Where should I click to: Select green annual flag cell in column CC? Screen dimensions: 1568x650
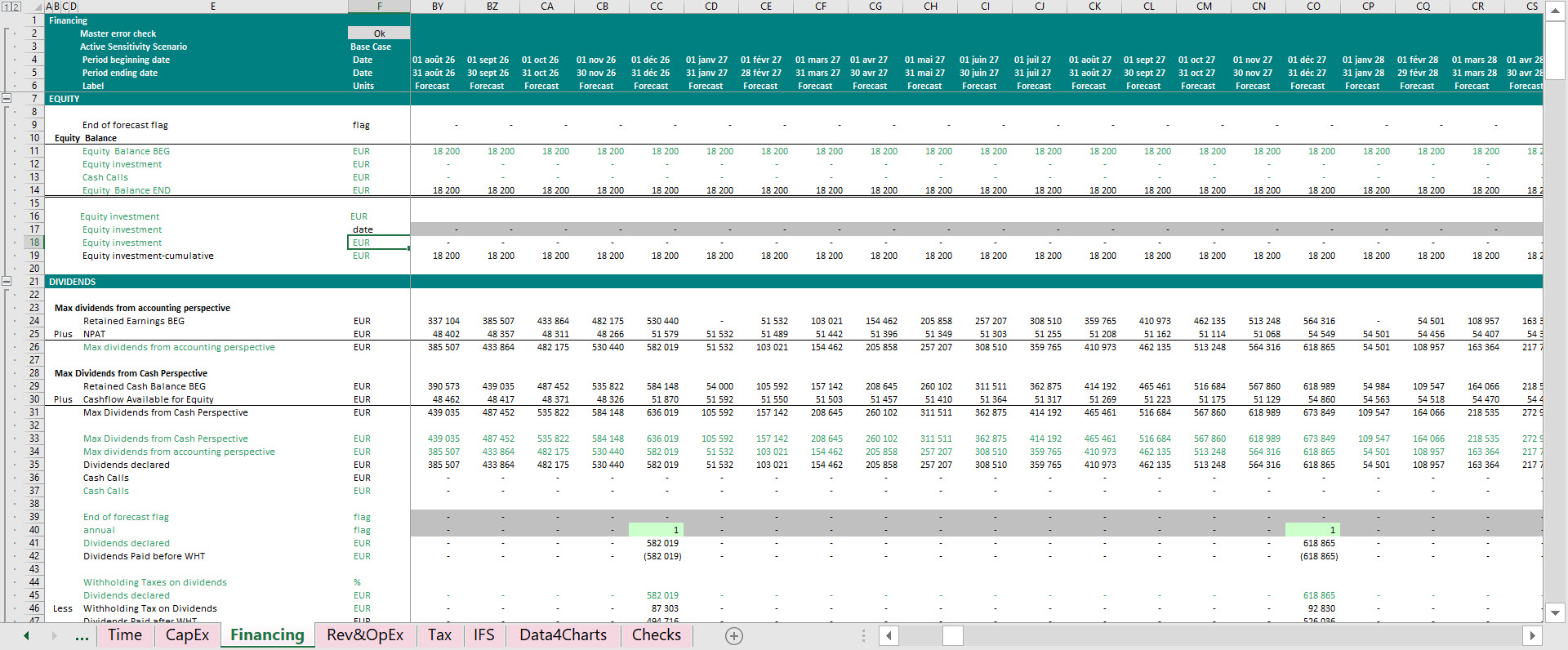tap(657, 530)
